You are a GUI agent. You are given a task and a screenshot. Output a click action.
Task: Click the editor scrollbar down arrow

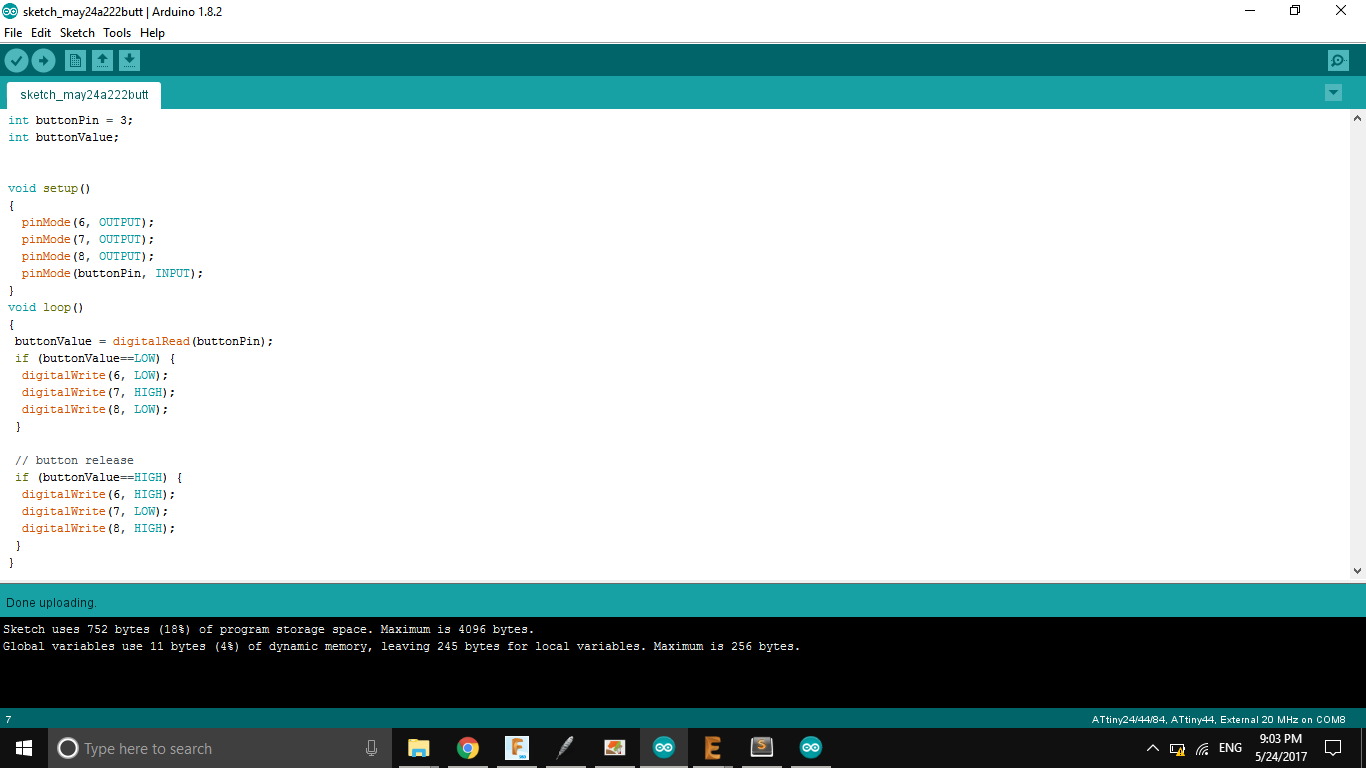pos(1357,571)
